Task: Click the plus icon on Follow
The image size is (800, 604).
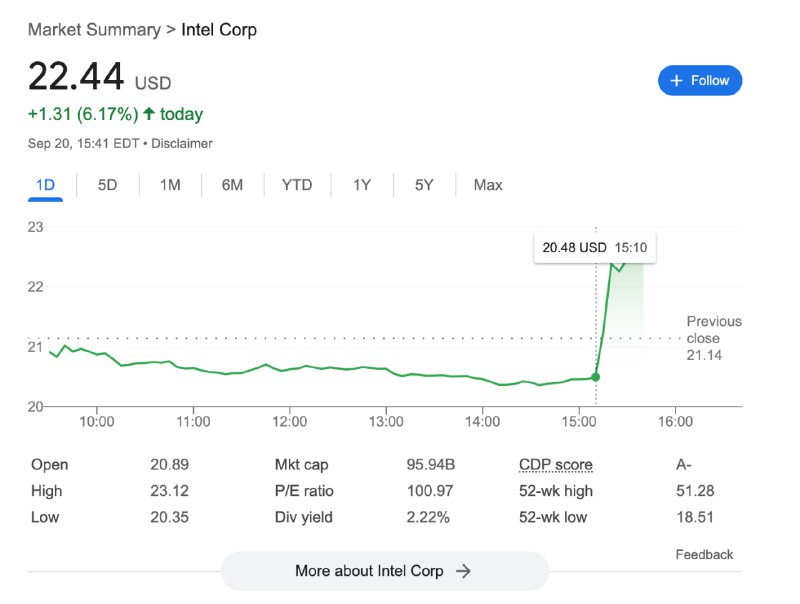Action: point(677,80)
